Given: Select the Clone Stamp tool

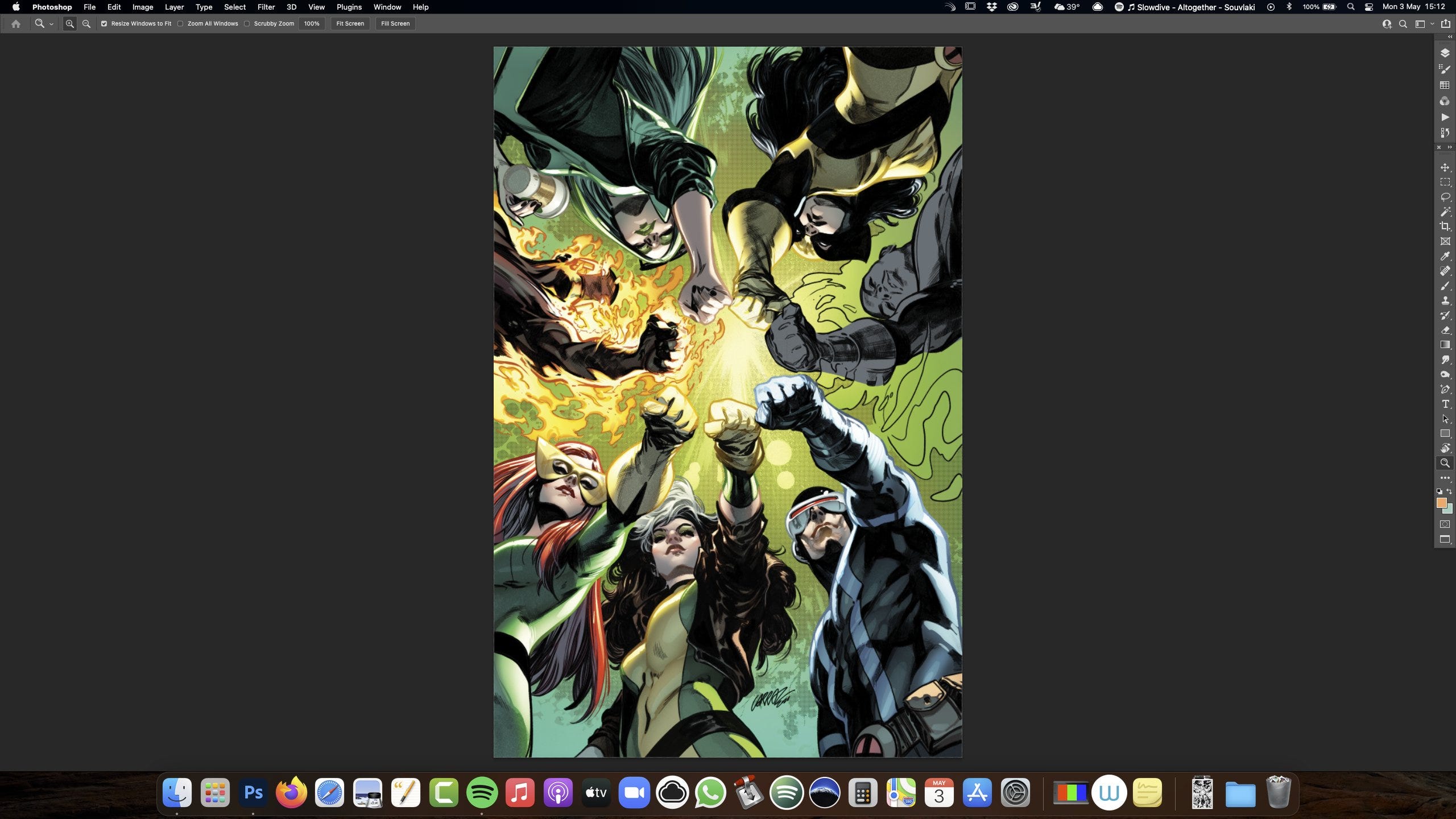Looking at the screenshot, I should point(1445,300).
